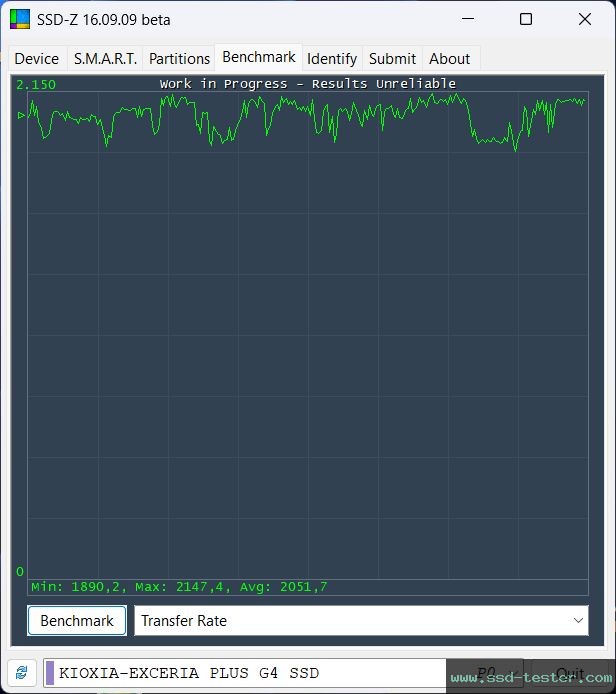Open the Submit tab
Viewport: 616px width, 694px height.
click(393, 58)
